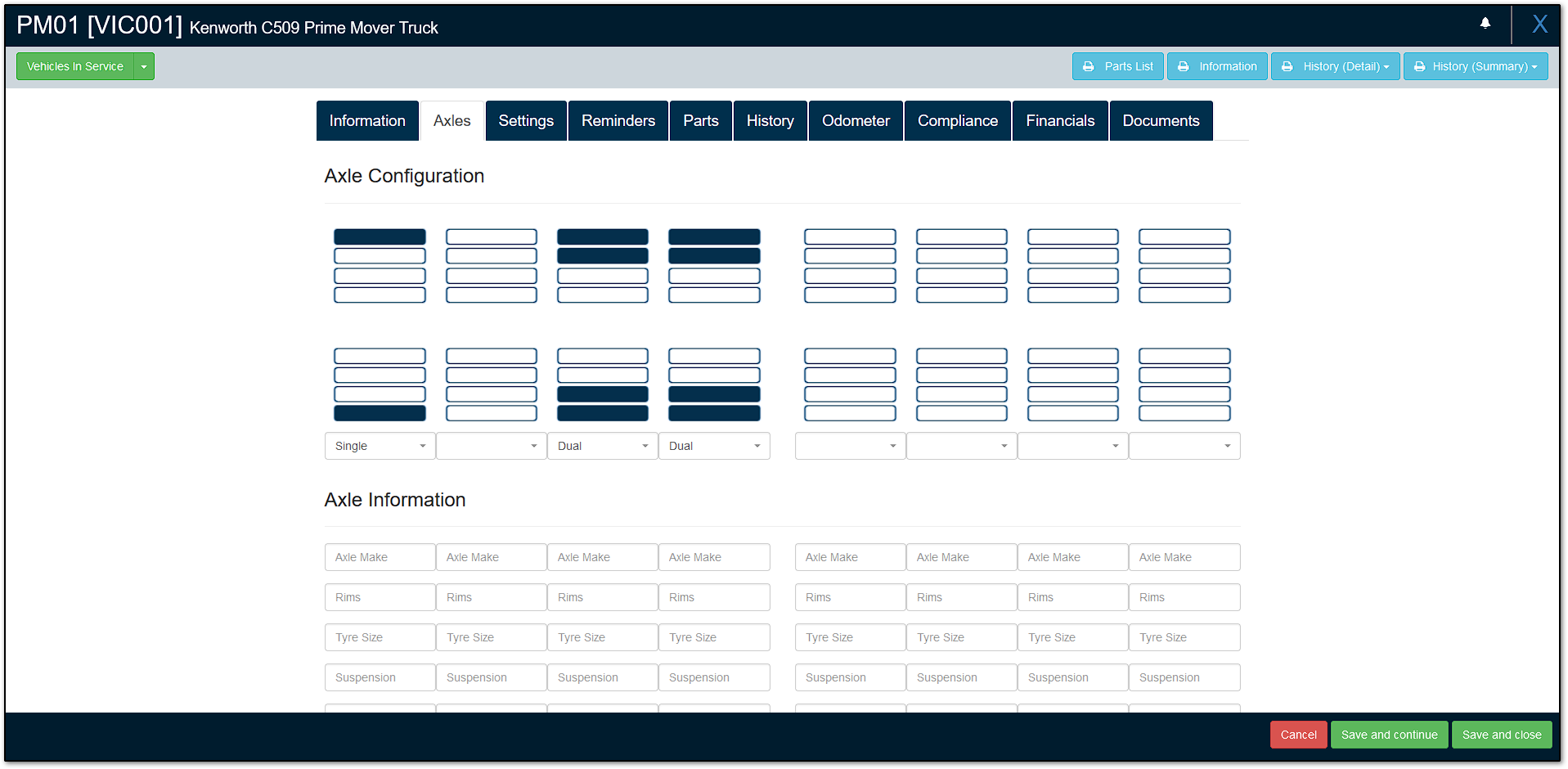Go to the Financials tab

(1059, 121)
